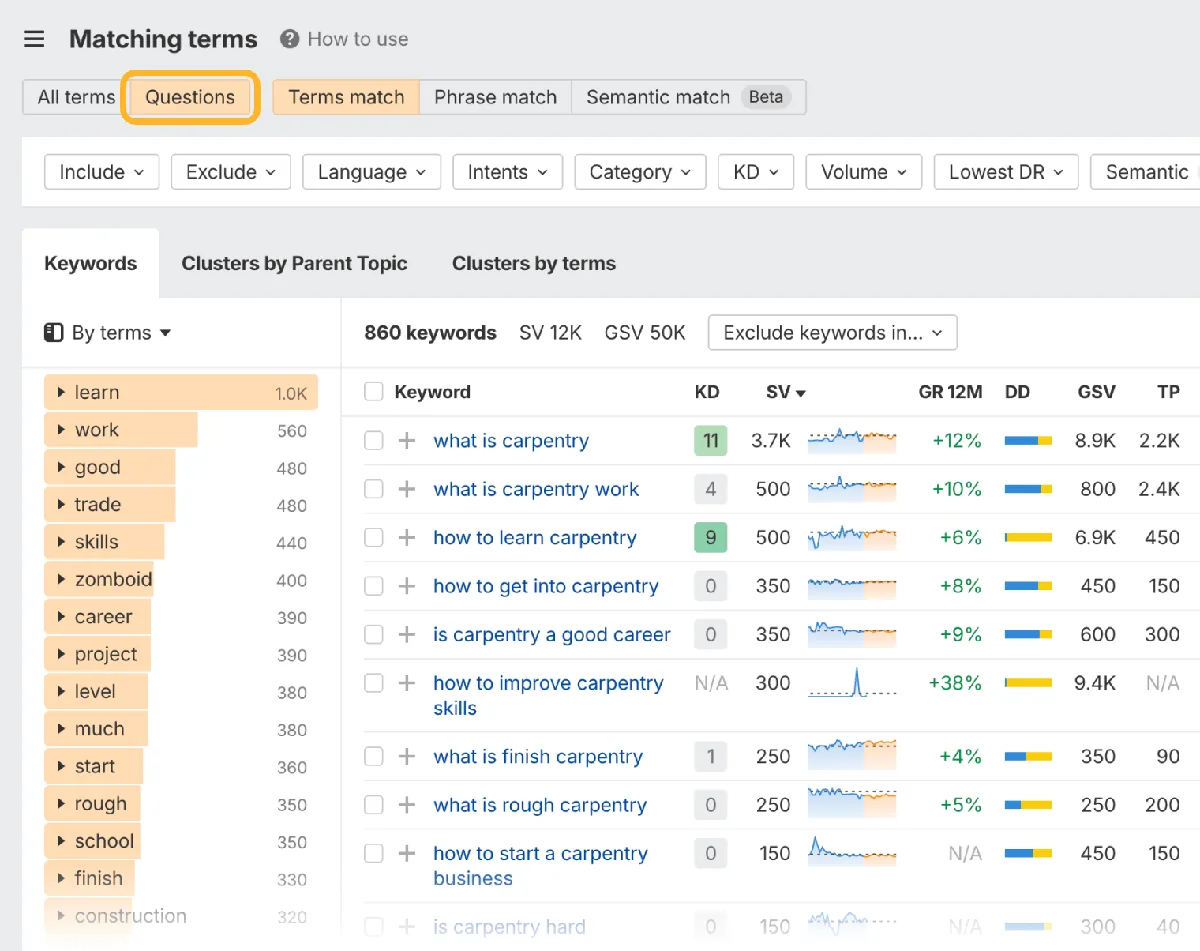Click the KD badge 9 for 'how to learn carpentry'

pyautogui.click(x=711, y=538)
